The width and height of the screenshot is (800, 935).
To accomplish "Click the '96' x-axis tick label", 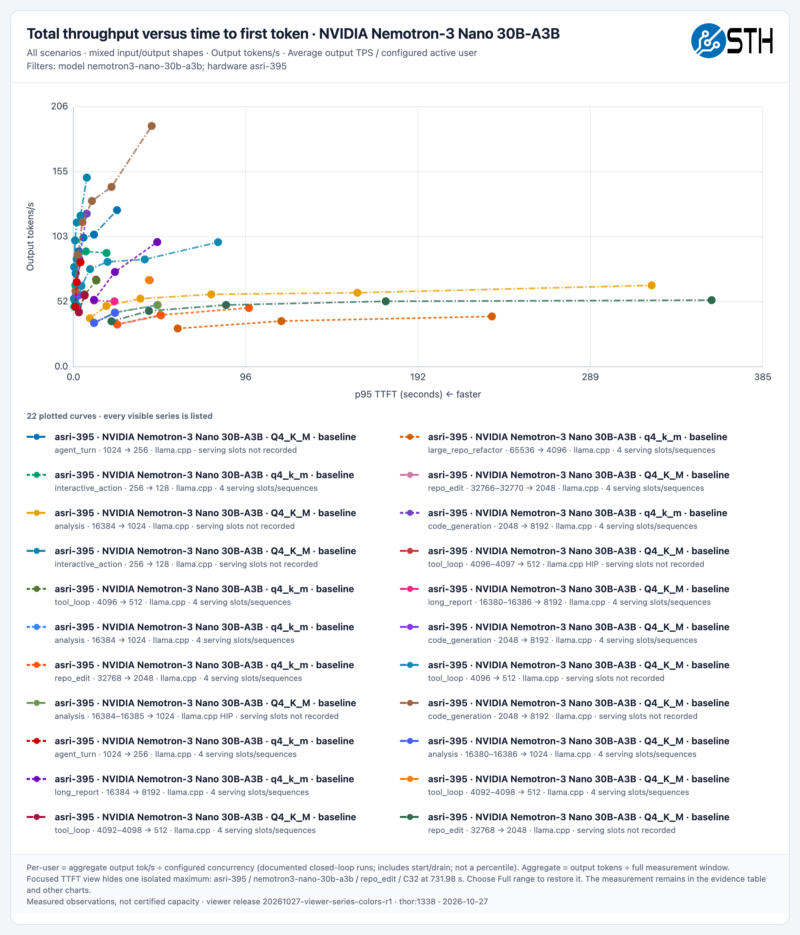I will tap(246, 377).
